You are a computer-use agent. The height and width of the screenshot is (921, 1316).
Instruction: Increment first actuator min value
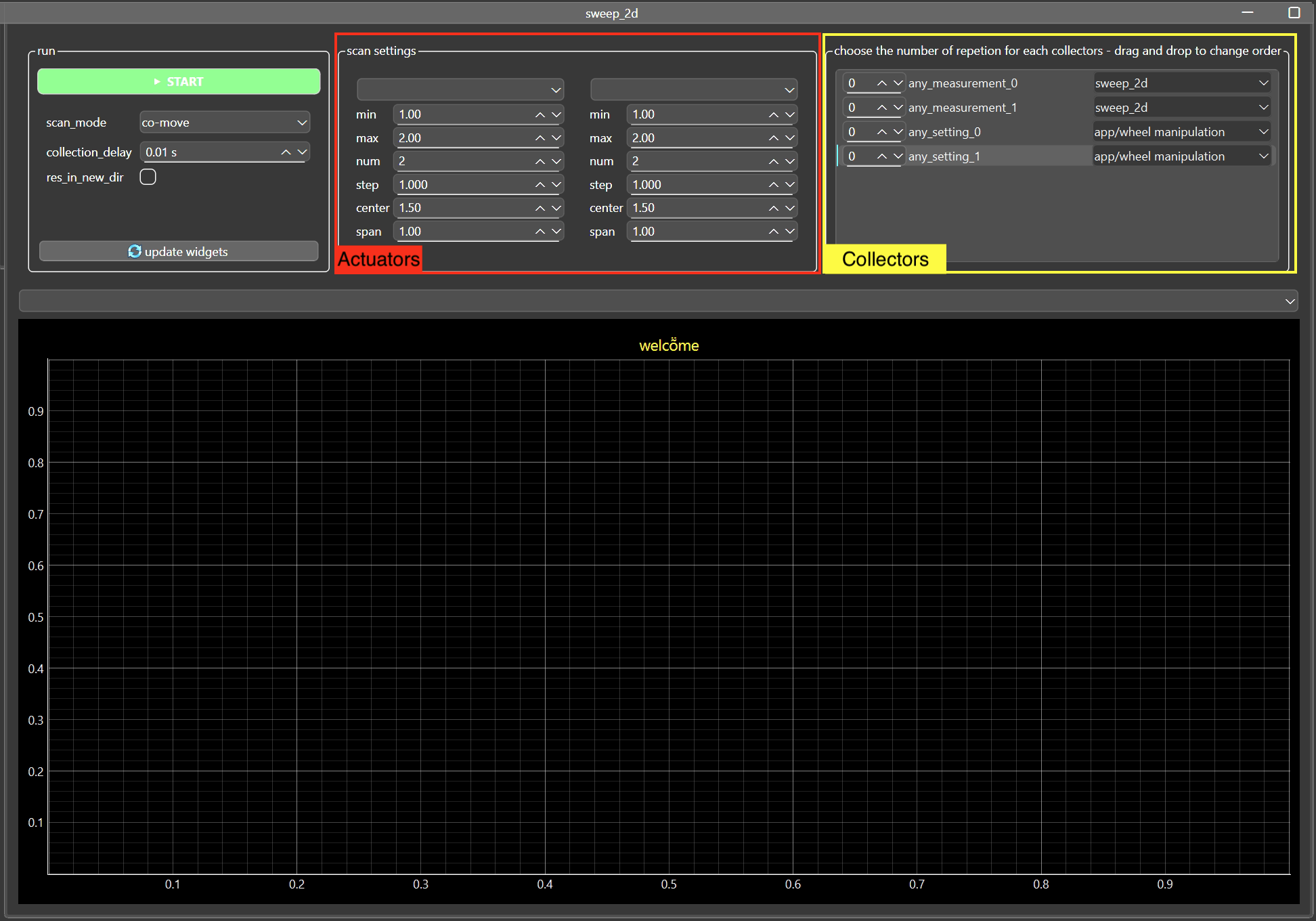[540, 114]
